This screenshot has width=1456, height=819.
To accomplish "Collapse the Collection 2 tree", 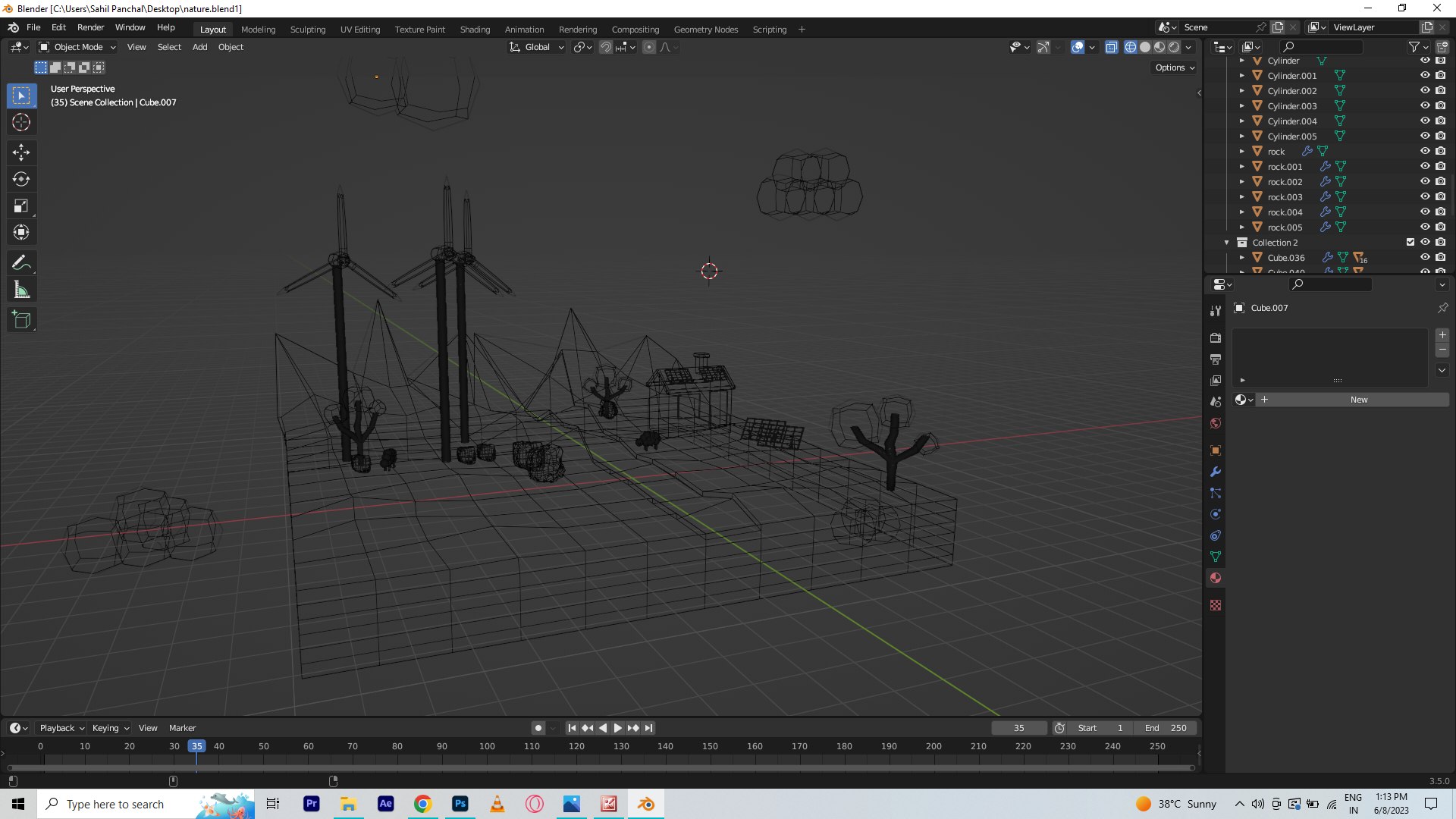I will pos(1226,243).
